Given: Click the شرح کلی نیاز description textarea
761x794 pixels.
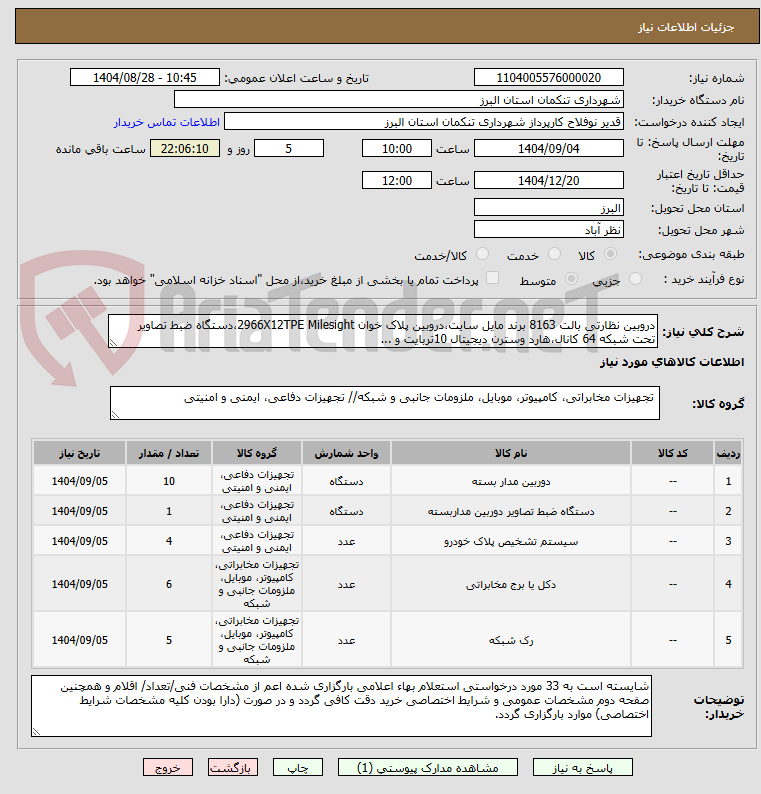Looking at the screenshot, I should pyautogui.click(x=383, y=331).
